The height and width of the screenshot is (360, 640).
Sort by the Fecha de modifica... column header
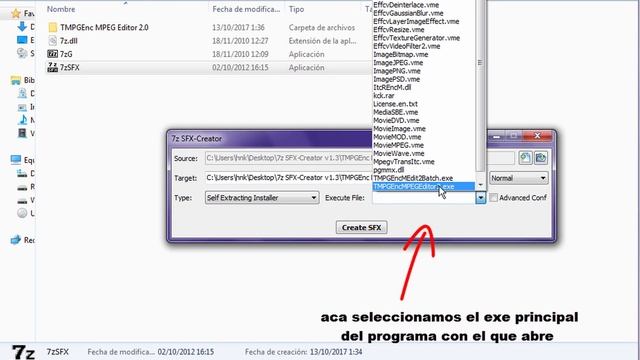(246, 9)
